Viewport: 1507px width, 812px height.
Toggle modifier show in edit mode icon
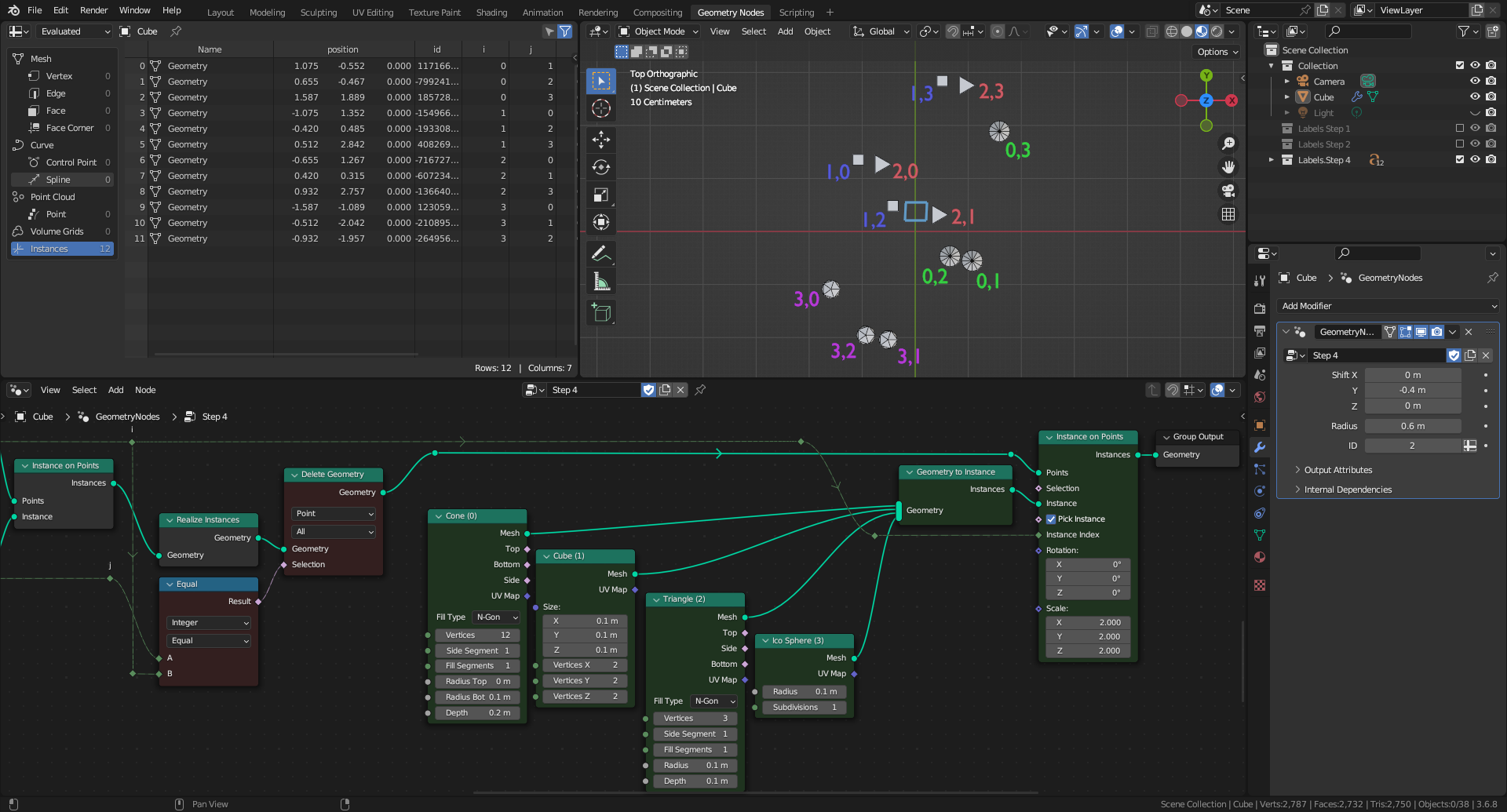tap(1405, 332)
